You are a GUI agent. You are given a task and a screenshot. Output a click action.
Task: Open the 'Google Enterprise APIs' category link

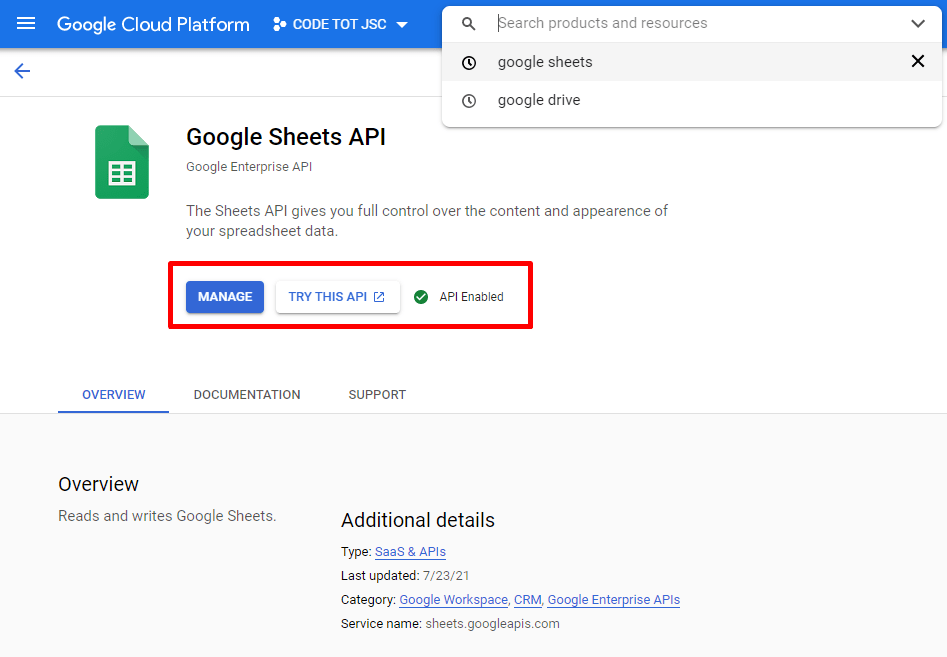pos(614,600)
